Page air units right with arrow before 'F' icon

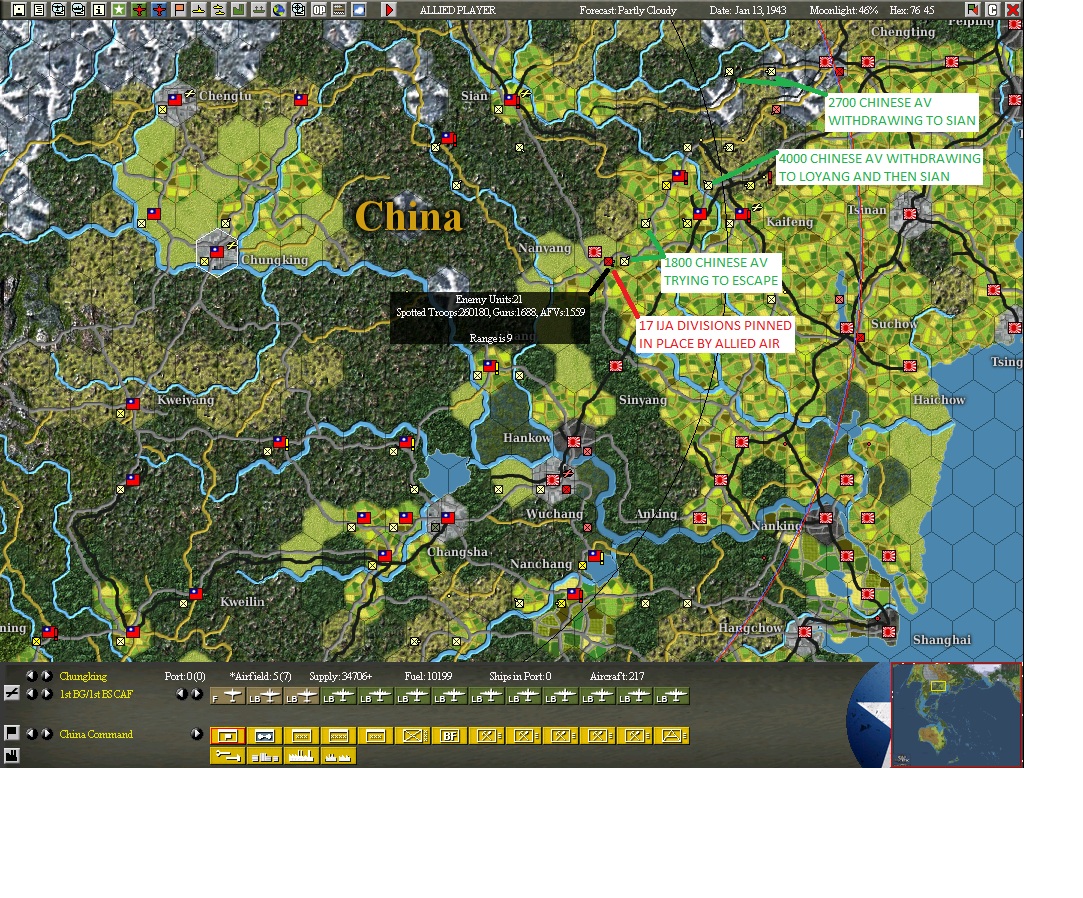196,694
